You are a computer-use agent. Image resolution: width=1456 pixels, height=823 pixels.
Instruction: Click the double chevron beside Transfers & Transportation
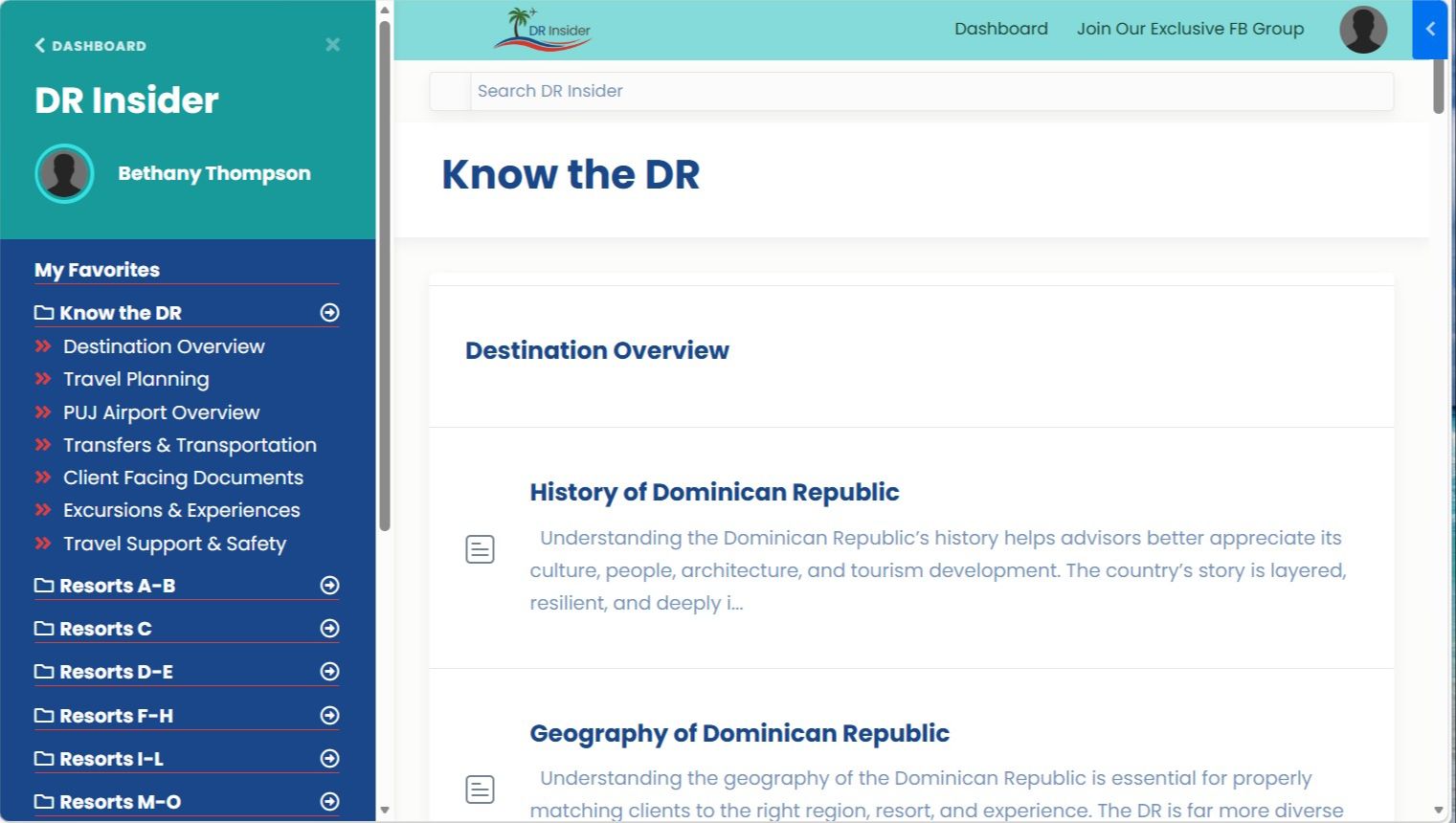pos(43,445)
